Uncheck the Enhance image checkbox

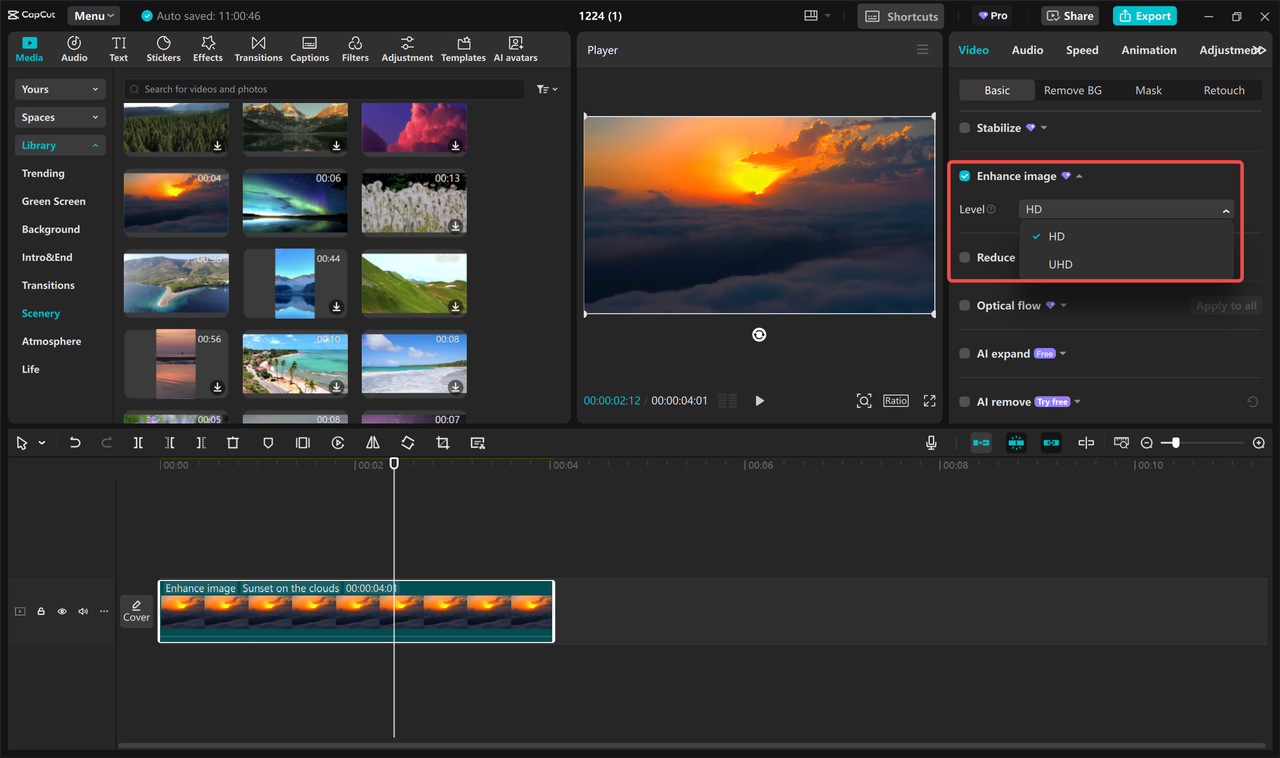pos(965,176)
